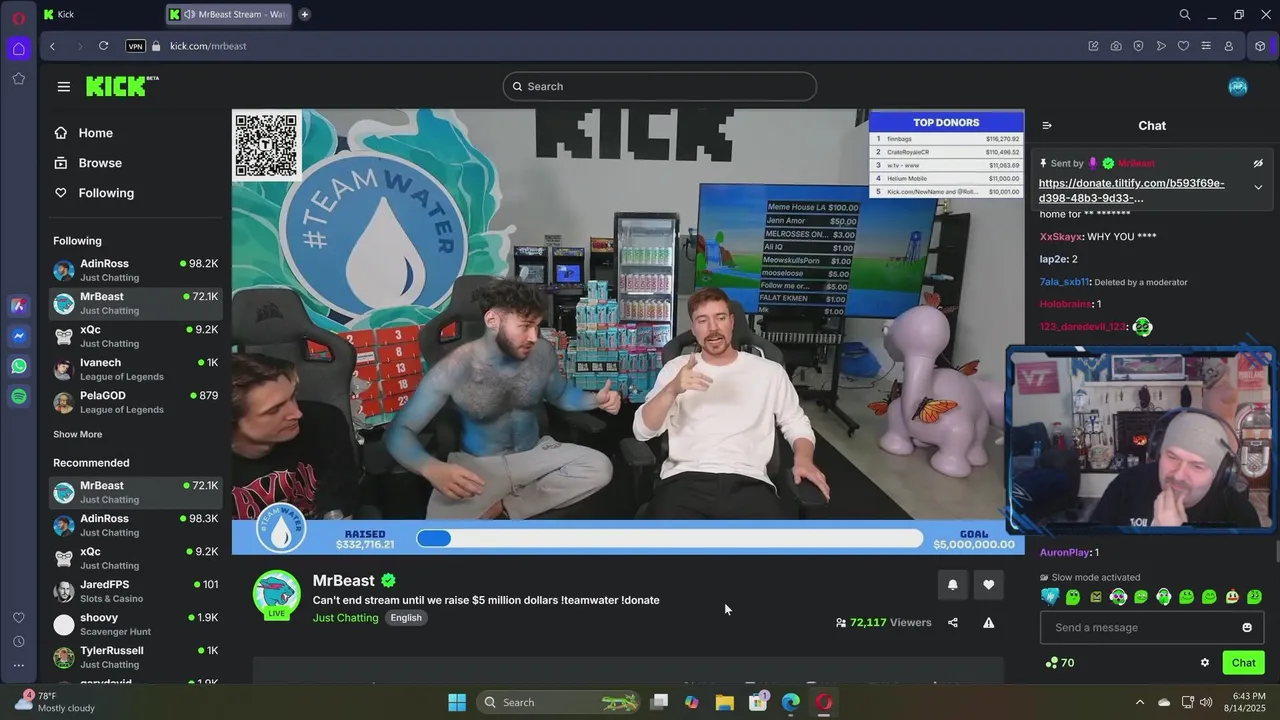
Task: Insert the red-hat duck emote
Action: (x=1232, y=597)
